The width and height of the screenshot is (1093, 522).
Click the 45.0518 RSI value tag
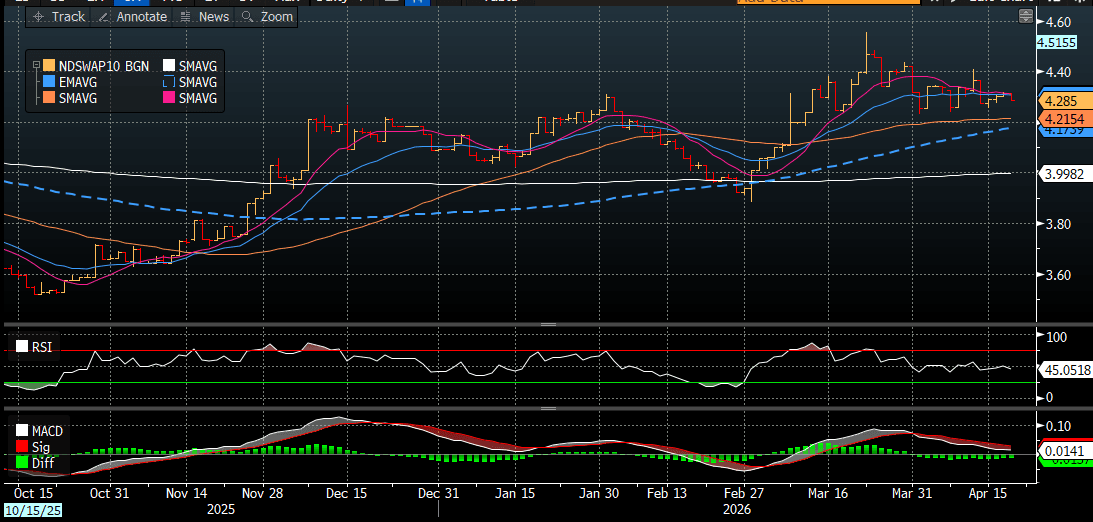click(x=1066, y=370)
